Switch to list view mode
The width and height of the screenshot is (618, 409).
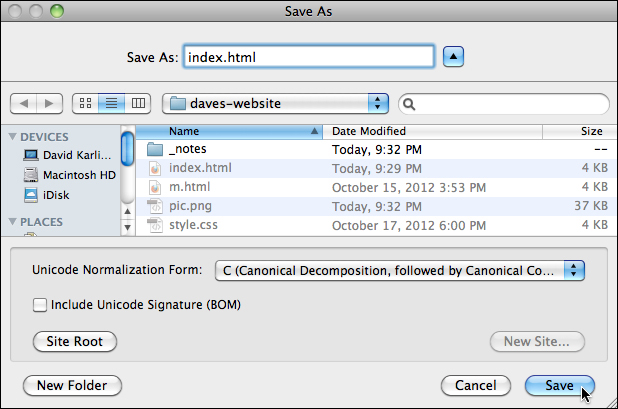pyautogui.click(x=112, y=103)
